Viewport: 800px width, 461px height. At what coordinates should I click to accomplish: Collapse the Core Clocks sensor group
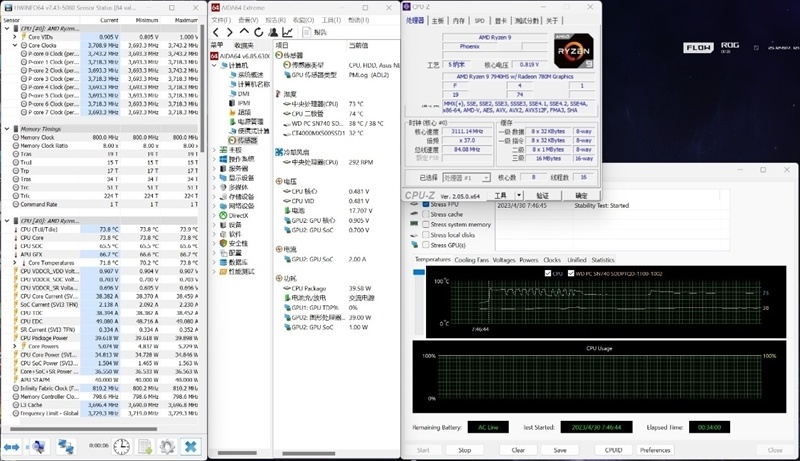pyautogui.click(x=16, y=46)
